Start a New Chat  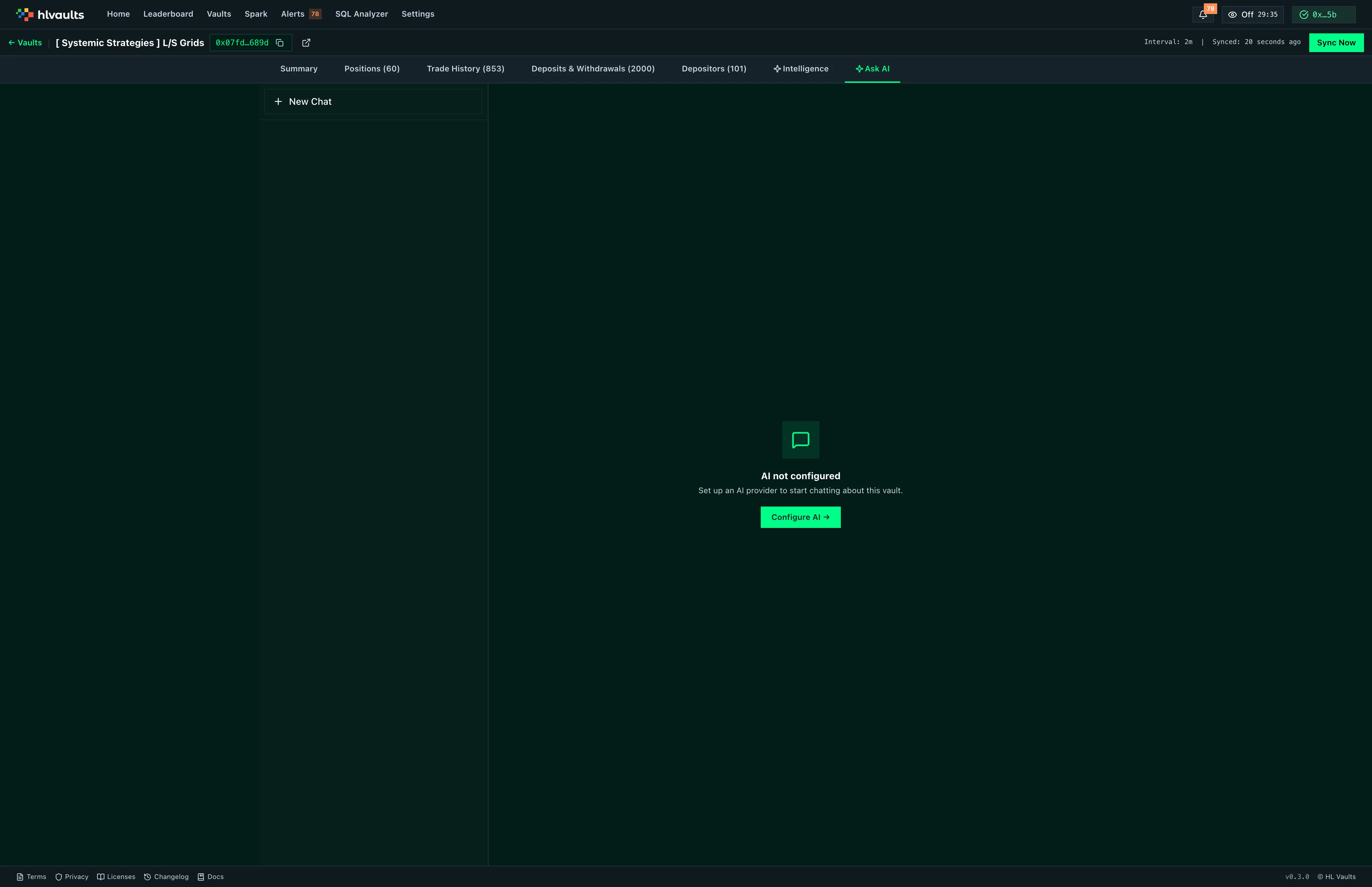tap(373, 101)
